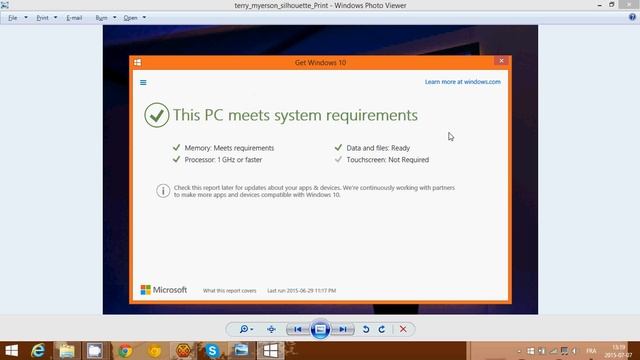This screenshot has height=360, width=640.
Task: Click the FRA language indicator
Action: (591, 351)
